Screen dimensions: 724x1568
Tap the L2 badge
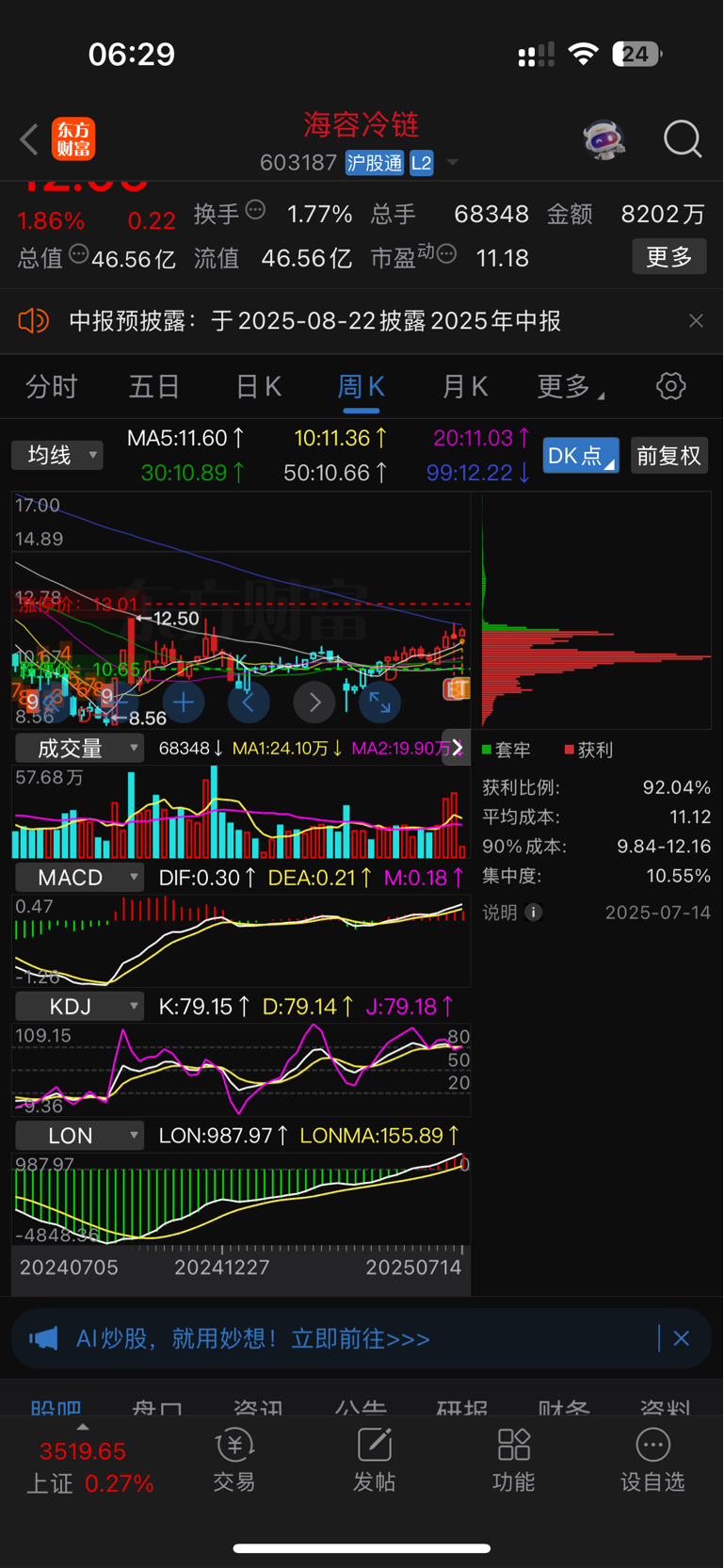422,163
